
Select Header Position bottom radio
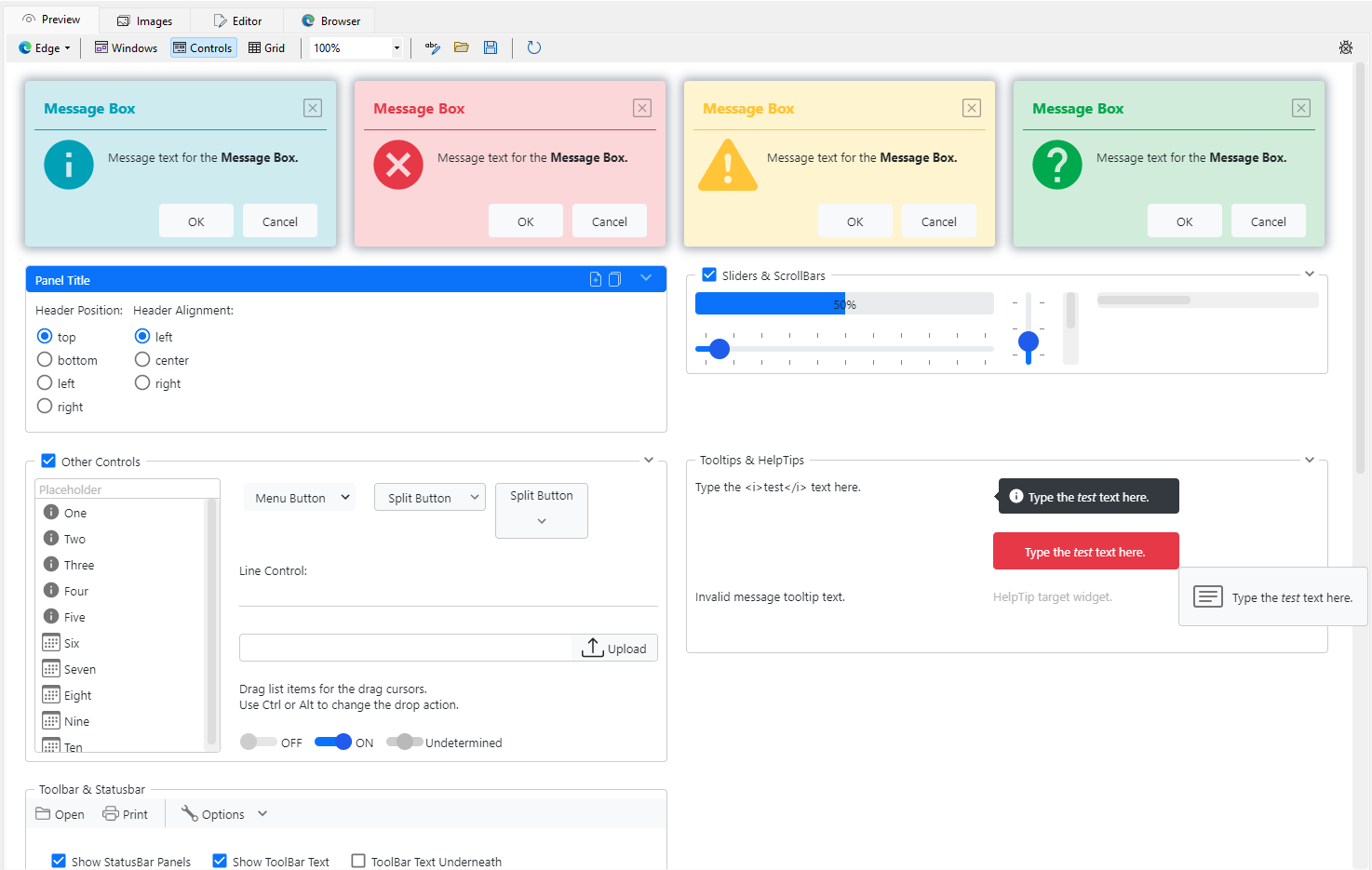pyautogui.click(x=45, y=359)
